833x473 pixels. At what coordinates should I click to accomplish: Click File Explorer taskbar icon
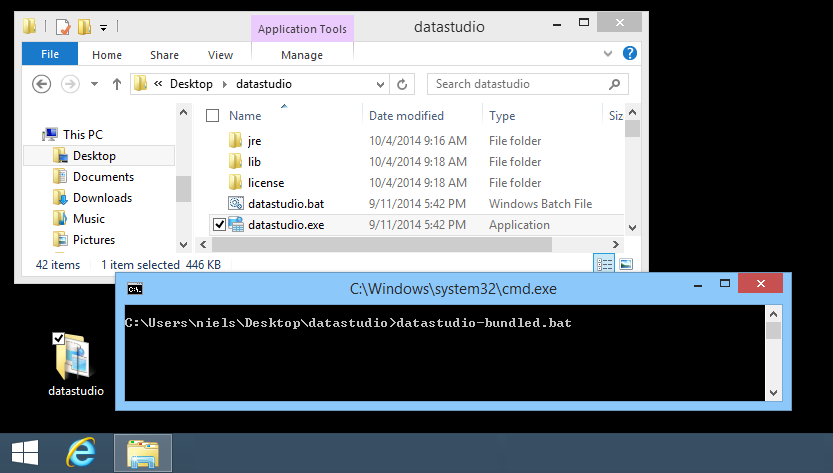click(x=143, y=453)
